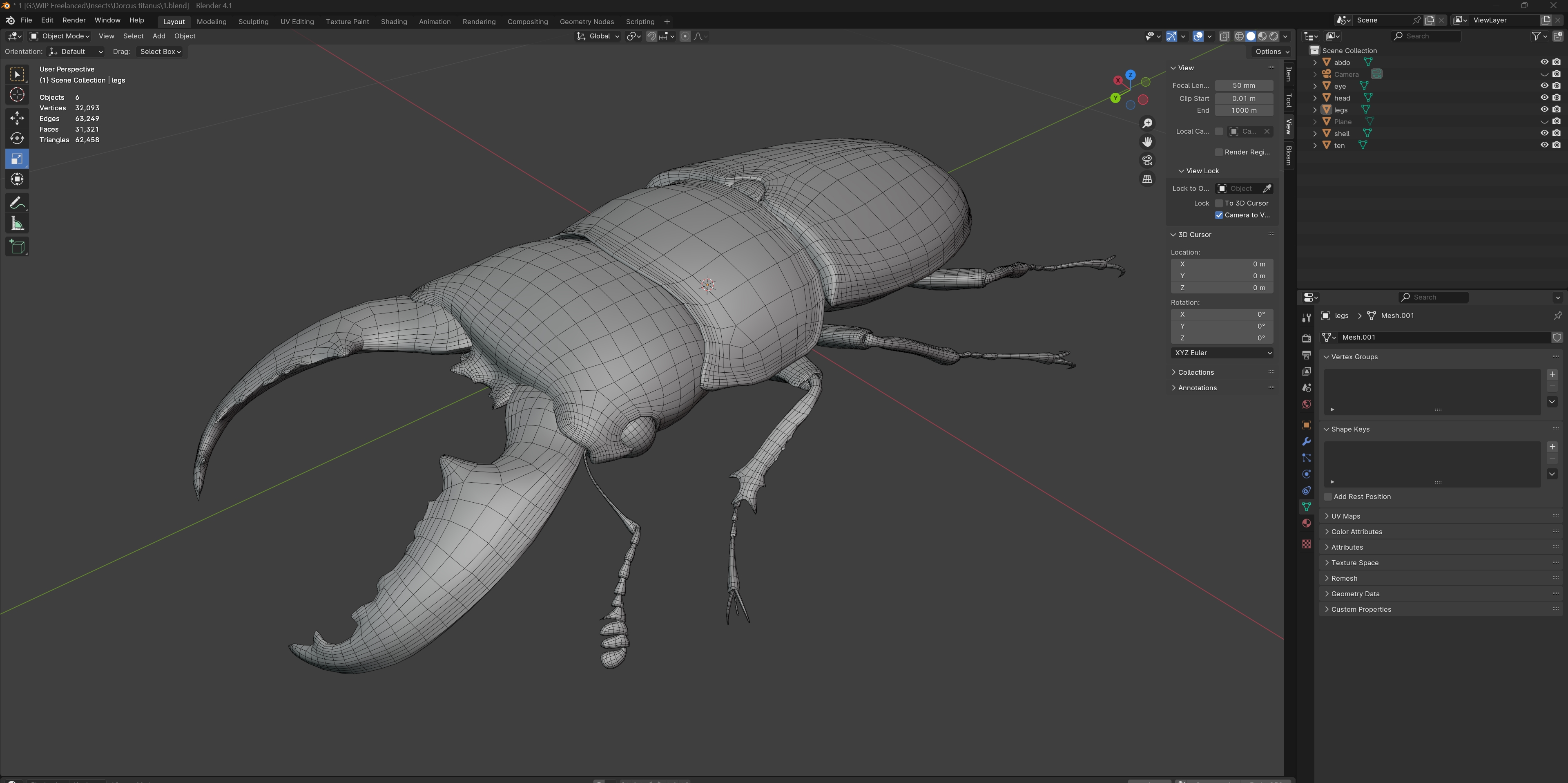
Task: Click the Focal Length field
Action: (1244, 86)
